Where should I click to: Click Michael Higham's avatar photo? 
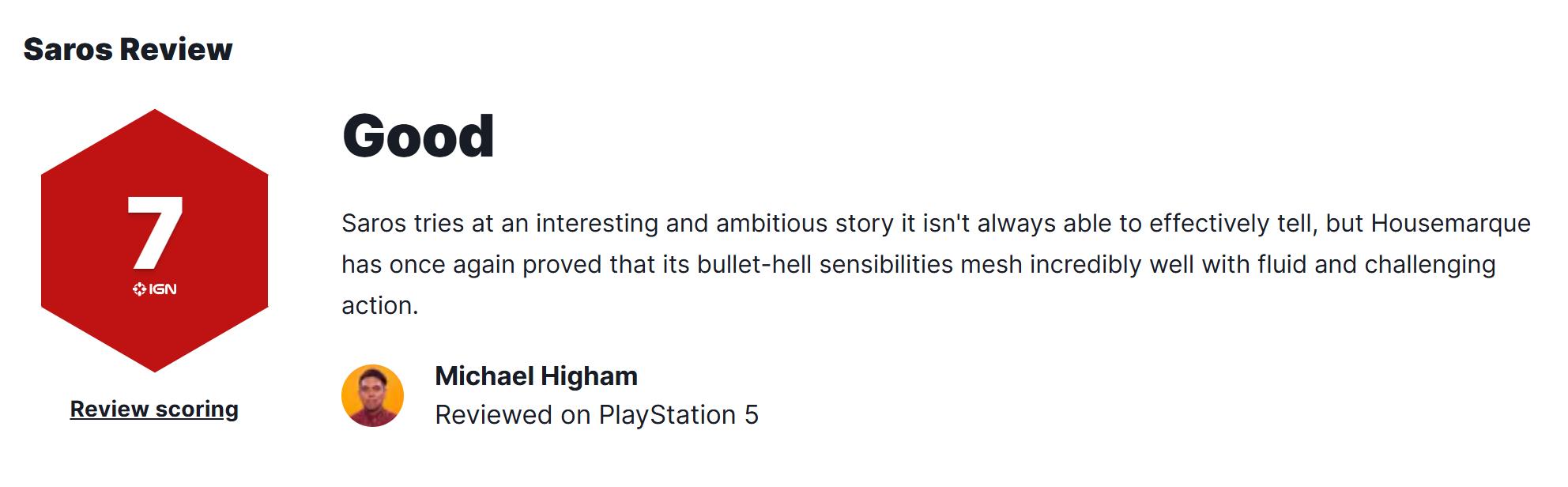(x=372, y=395)
